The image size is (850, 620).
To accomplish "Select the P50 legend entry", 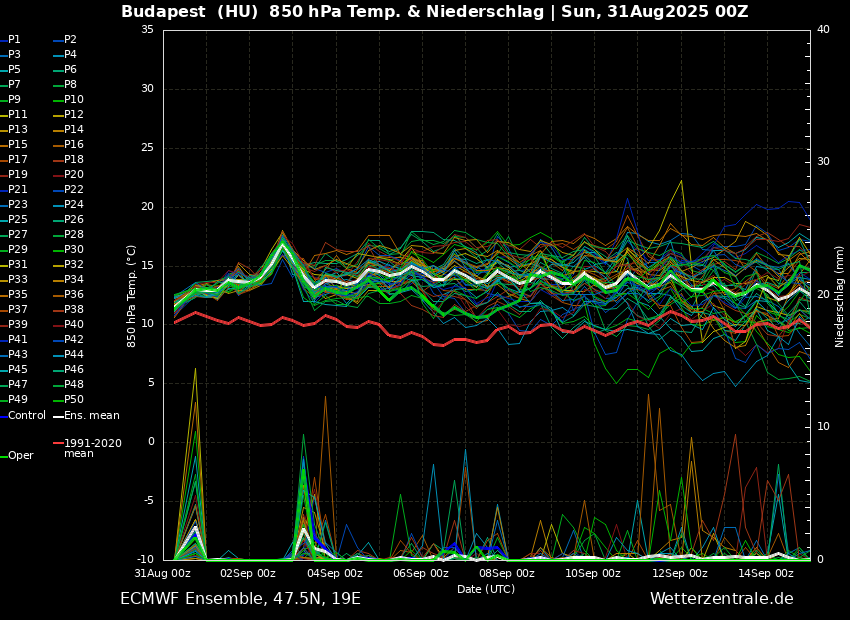I will click(74, 400).
